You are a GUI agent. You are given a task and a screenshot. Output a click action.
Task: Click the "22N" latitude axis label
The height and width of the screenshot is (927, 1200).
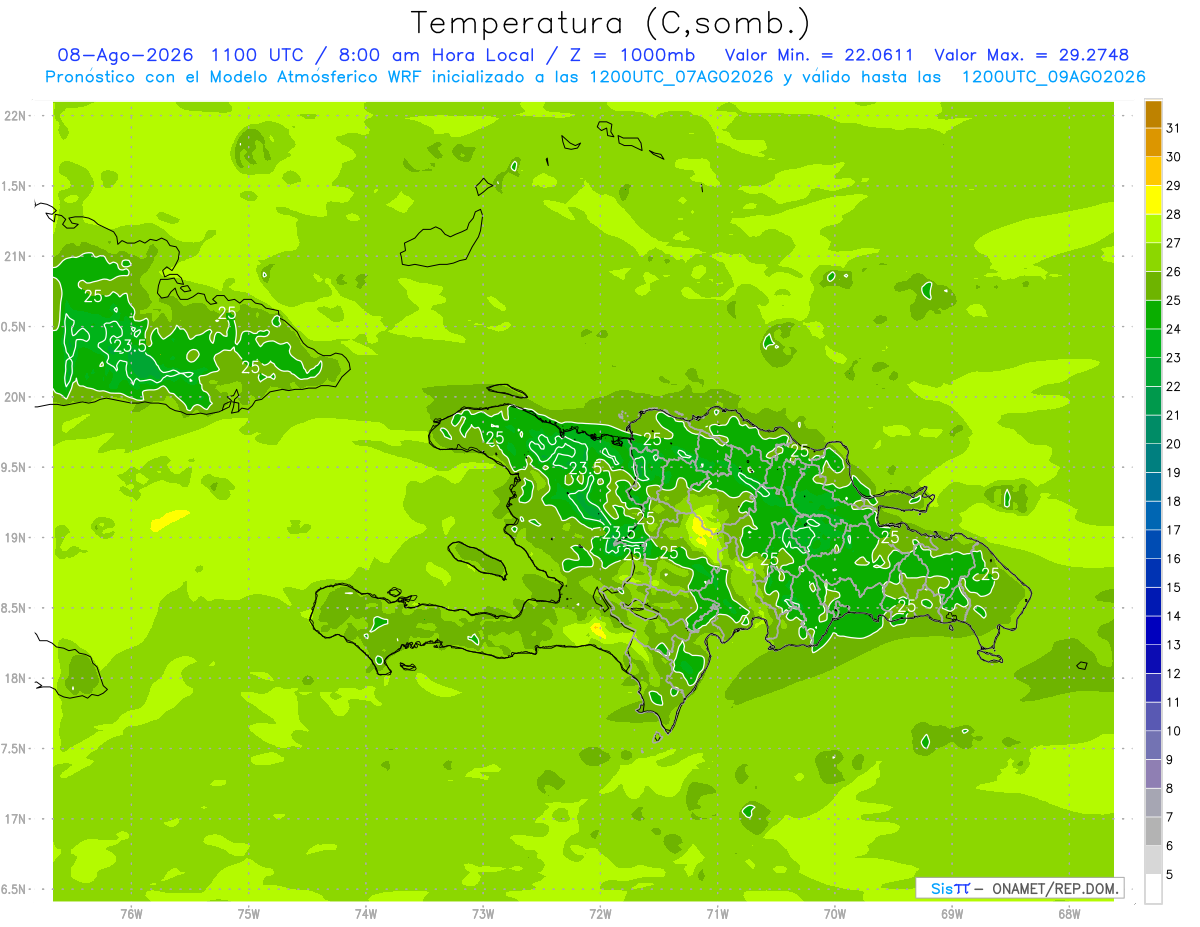click(16, 116)
